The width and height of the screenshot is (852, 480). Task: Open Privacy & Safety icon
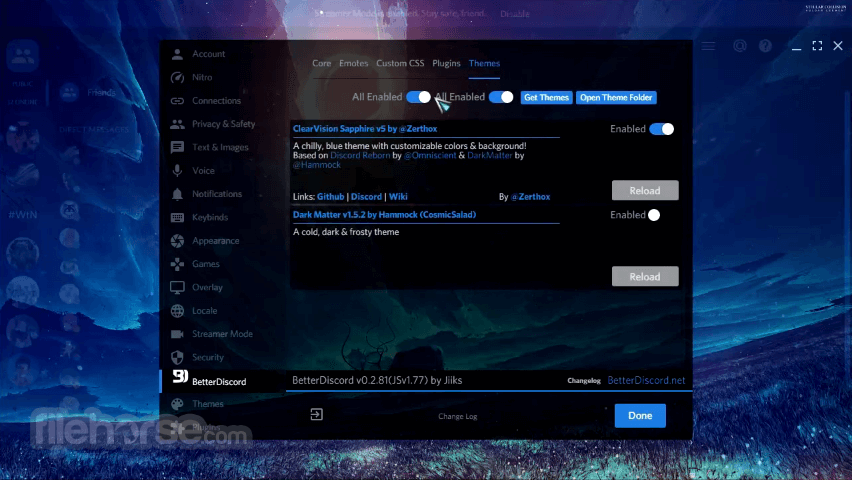pos(177,124)
